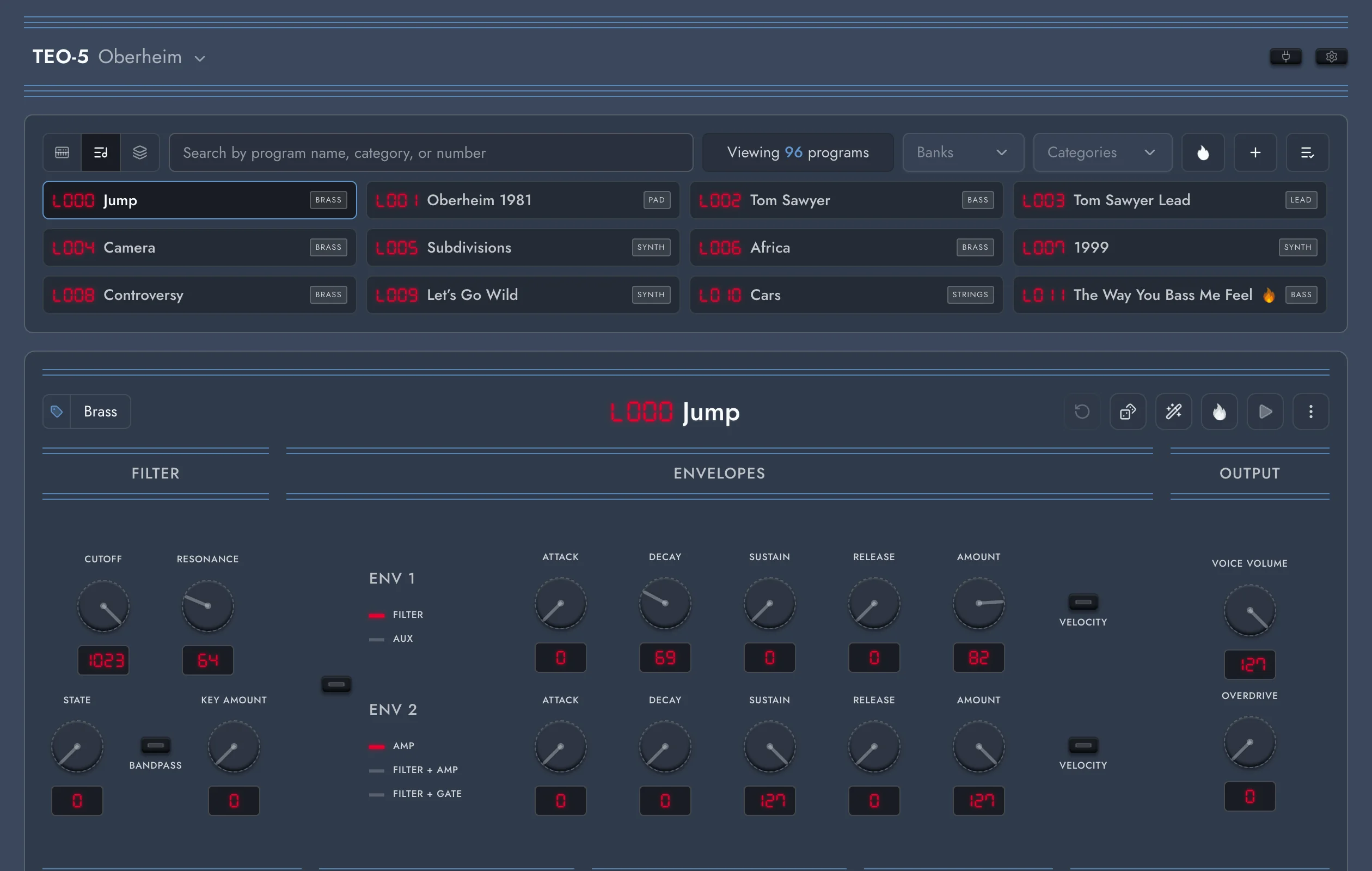Viewport: 1372px width, 871px height.
Task: Toggle the ENV 1 Velocity switch
Action: point(1082,602)
